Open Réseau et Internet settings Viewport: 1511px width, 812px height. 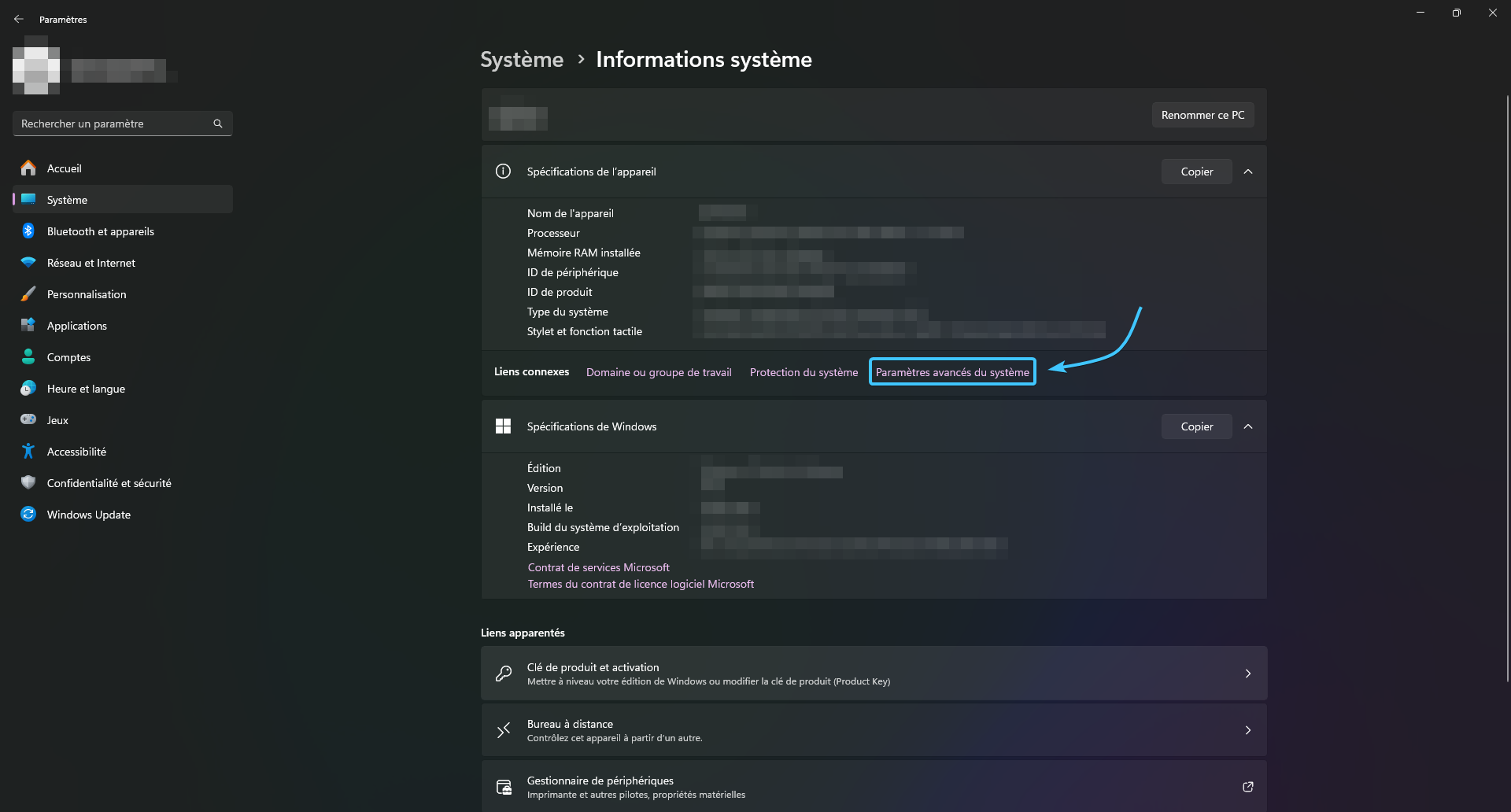tap(123, 262)
